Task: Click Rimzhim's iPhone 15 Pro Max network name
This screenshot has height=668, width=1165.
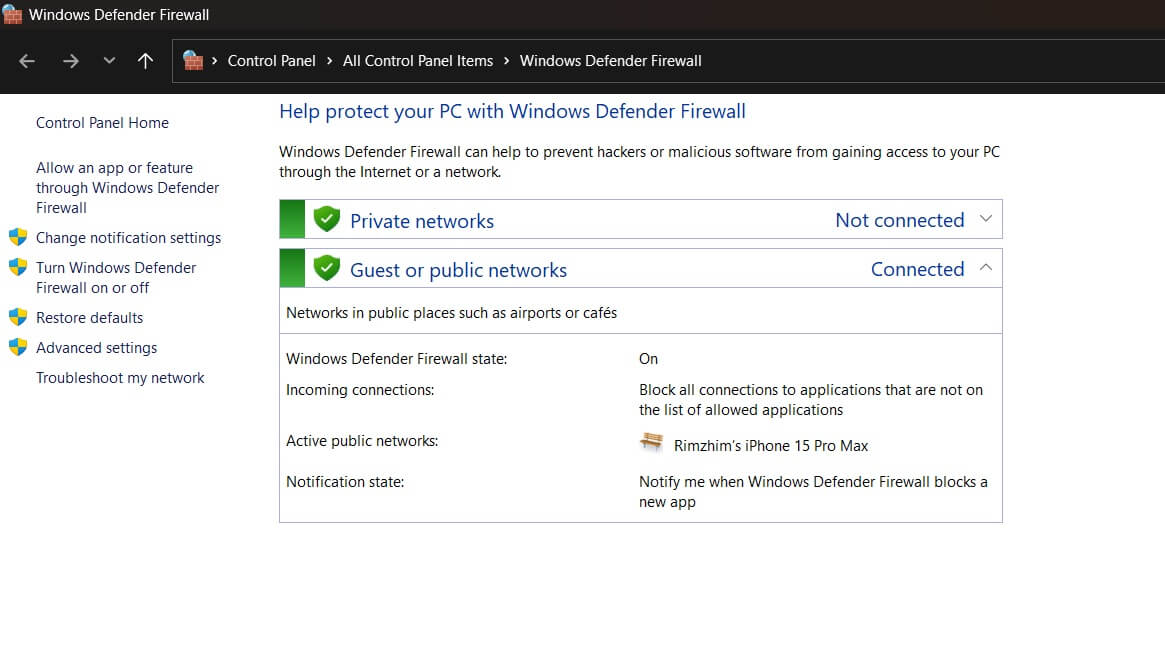Action: 770,446
